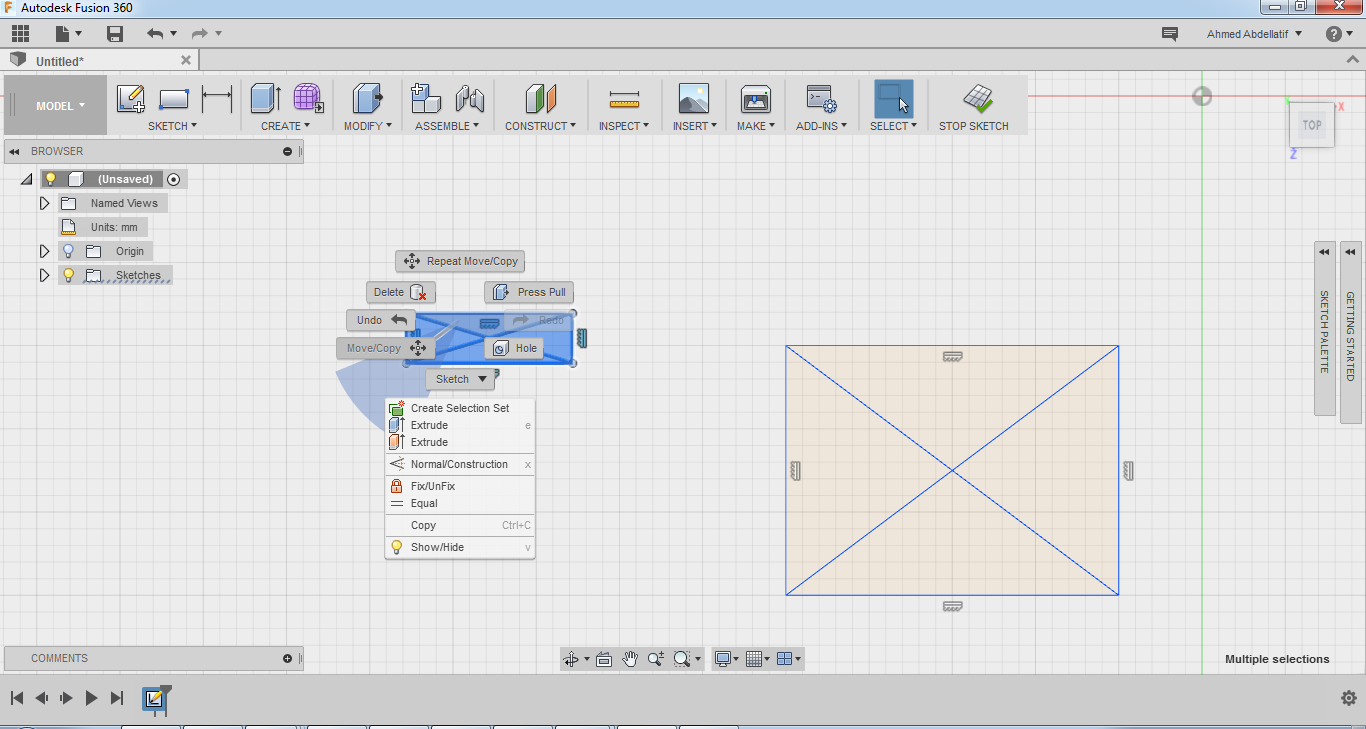
Task: Expand the Named Views tree node
Action: click(x=44, y=203)
